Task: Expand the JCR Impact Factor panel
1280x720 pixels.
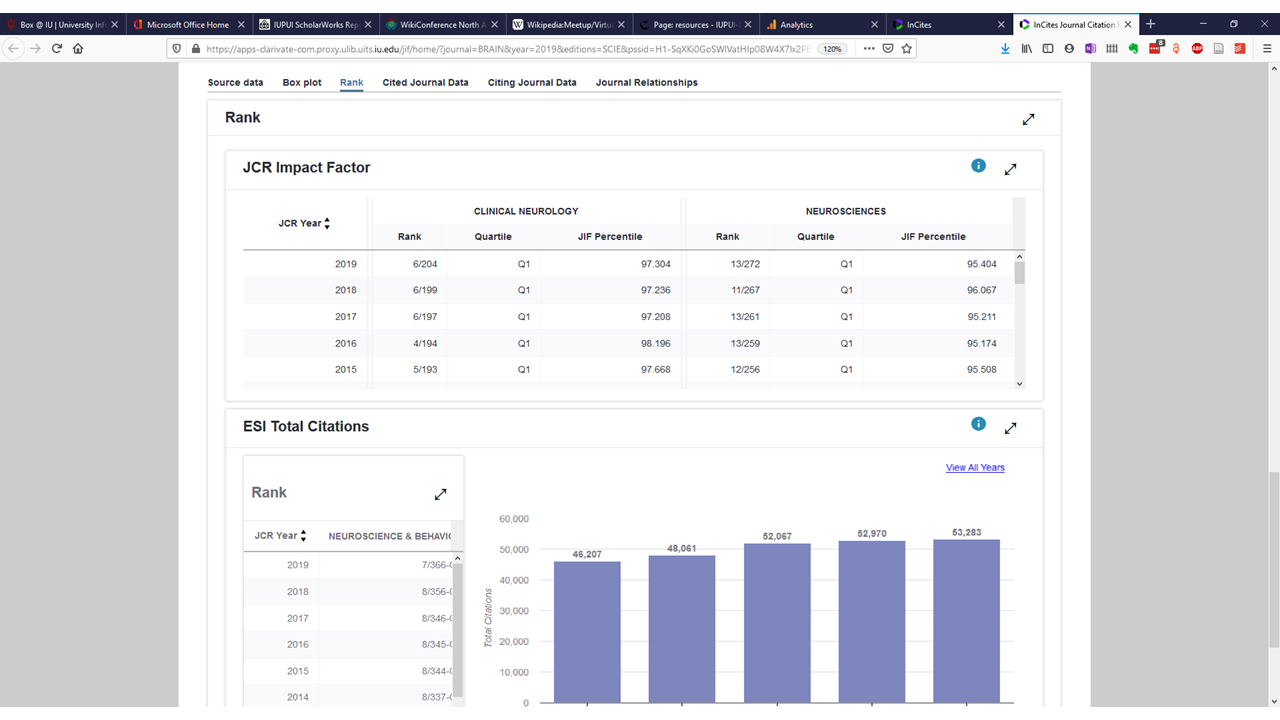Action: tap(1010, 169)
